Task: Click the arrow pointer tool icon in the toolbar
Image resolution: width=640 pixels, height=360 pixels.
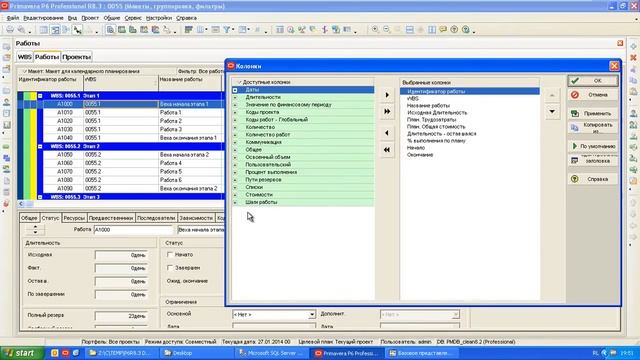Action: point(77,30)
